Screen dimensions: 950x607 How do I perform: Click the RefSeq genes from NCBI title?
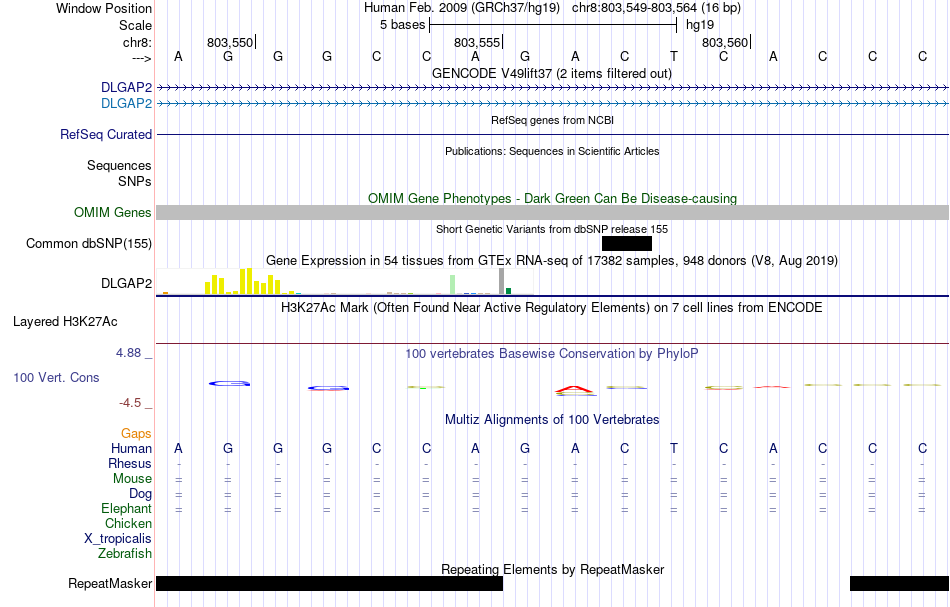pos(552,120)
